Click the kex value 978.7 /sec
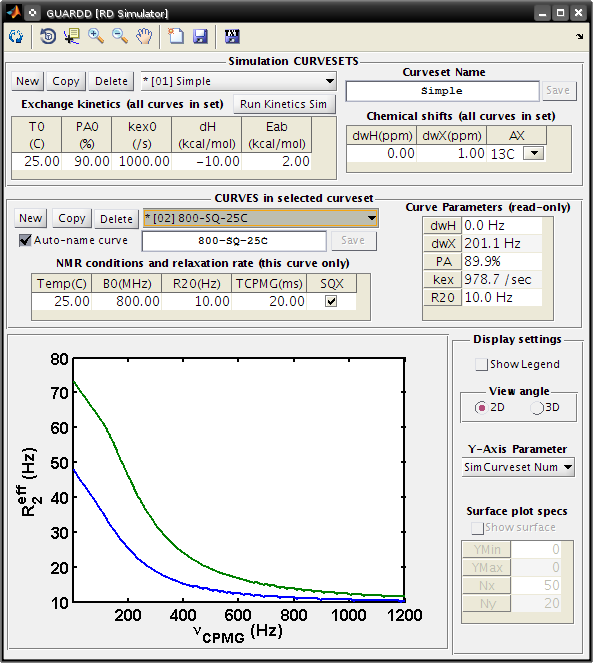This screenshot has height=663, width=593. click(x=502, y=279)
